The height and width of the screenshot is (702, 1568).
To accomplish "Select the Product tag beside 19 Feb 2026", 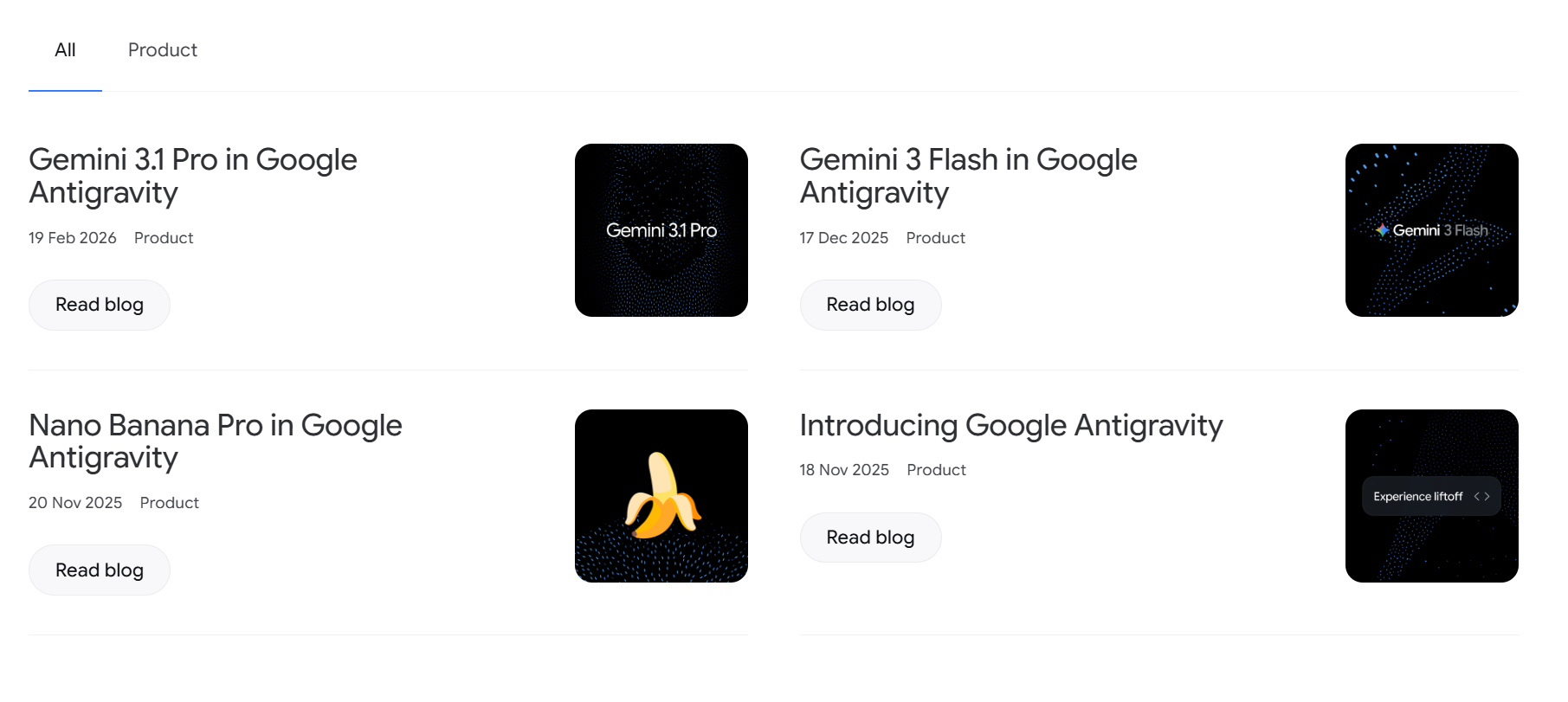I will 164,238.
